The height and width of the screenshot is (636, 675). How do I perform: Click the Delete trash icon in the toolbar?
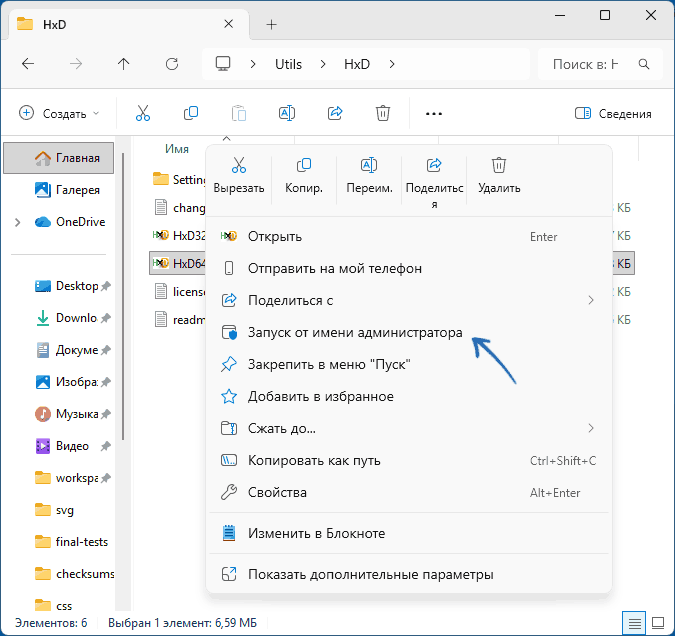tap(383, 113)
